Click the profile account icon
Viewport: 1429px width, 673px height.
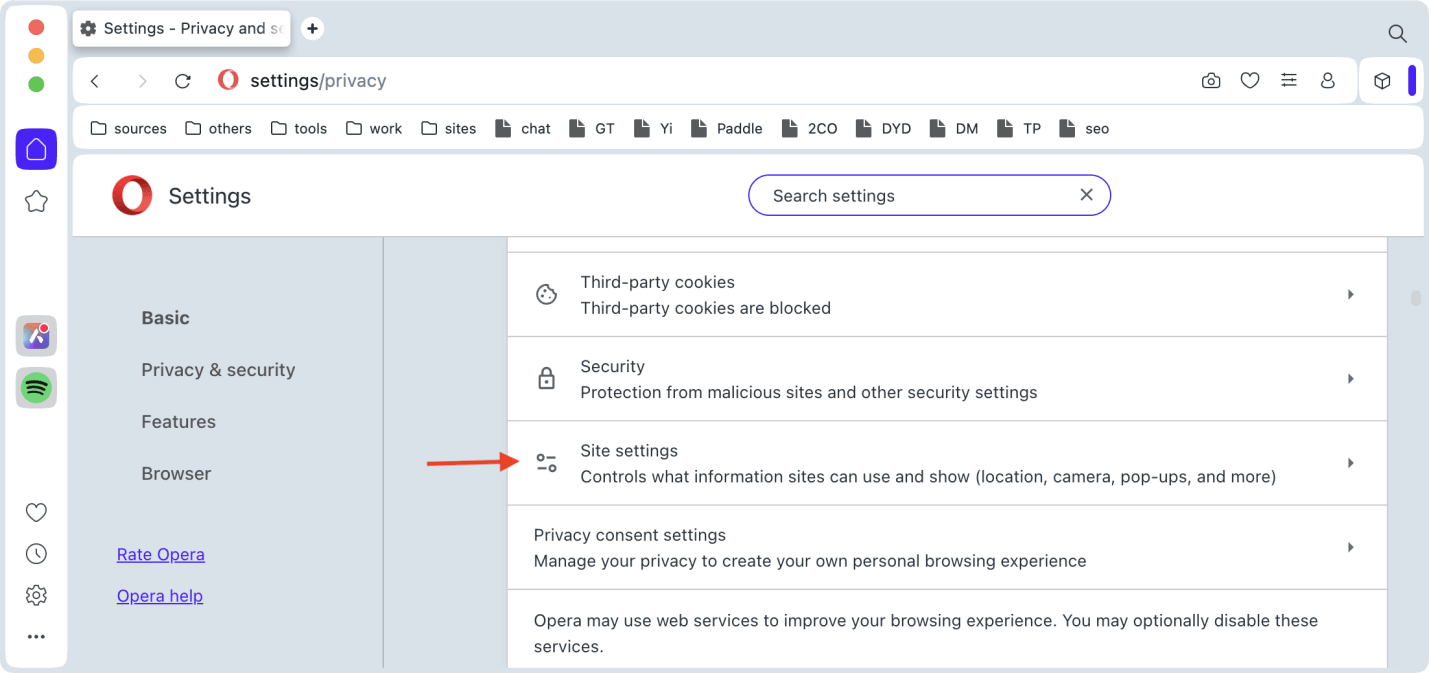click(x=1328, y=81)
